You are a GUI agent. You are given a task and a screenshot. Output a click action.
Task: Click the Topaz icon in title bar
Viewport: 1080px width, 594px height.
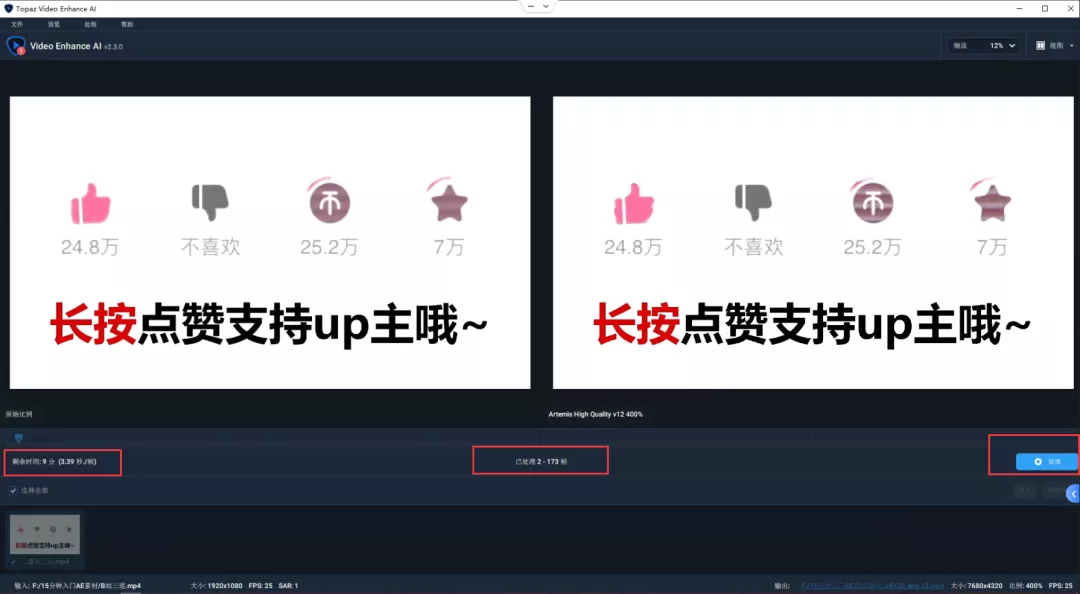tap(9, 8)
